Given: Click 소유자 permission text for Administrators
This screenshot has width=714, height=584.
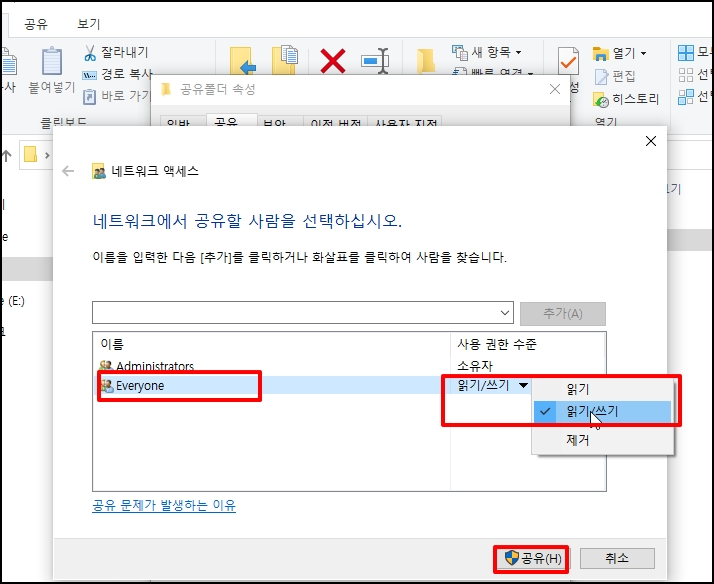Looking at the screenshot, I should tap(475, 366).
